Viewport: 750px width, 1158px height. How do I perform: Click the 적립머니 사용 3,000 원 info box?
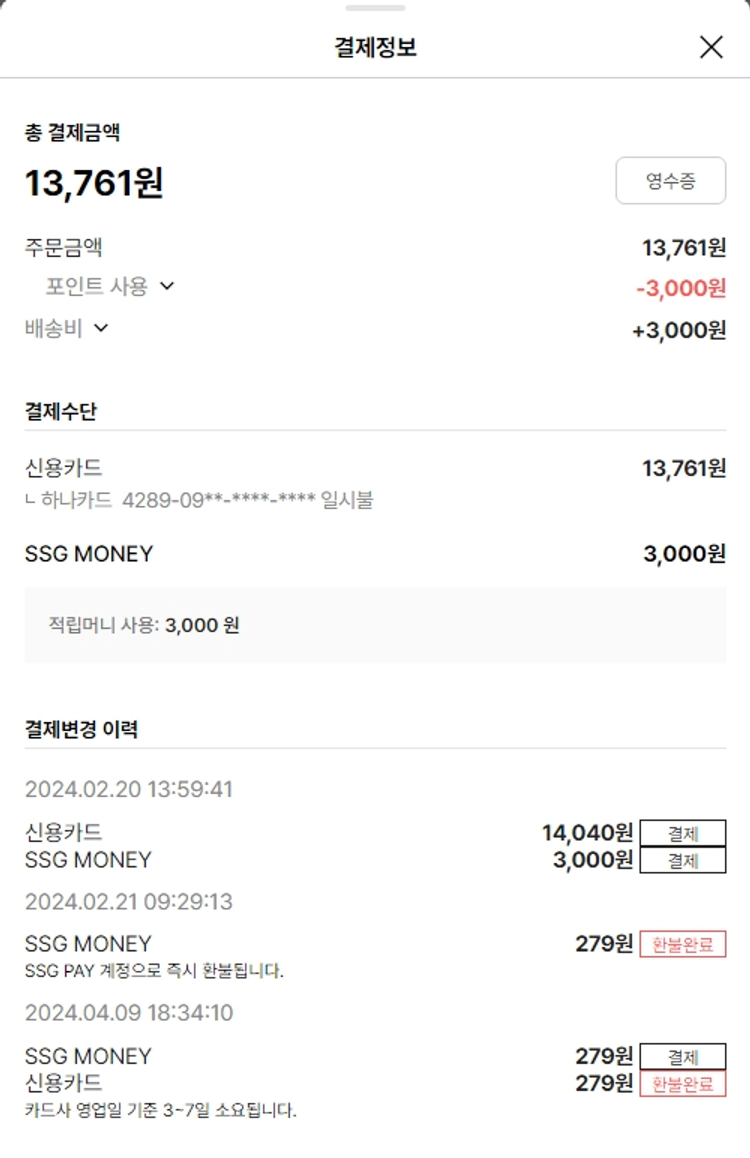coord(375,625)
